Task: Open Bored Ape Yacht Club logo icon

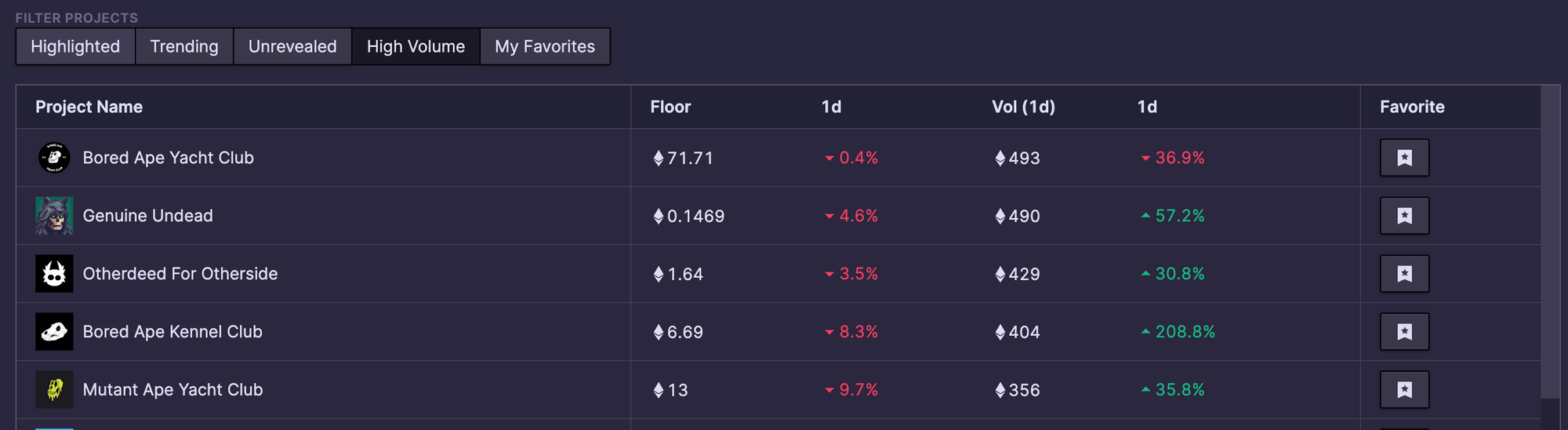Action: click(x=54, y=158)
